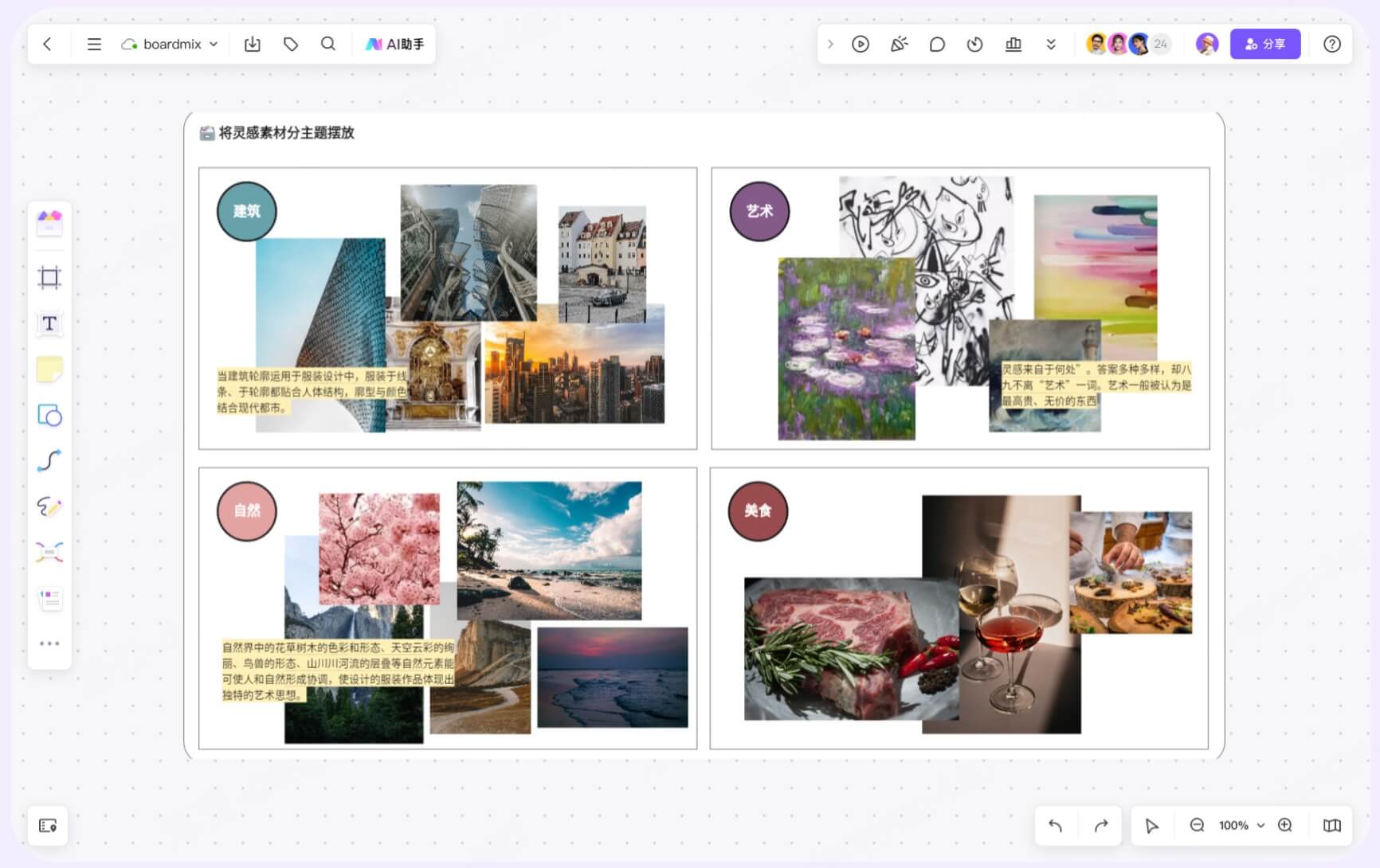Open the mind map tool
The width and height of the screenshot is (1380, 868).
(49, 552)
